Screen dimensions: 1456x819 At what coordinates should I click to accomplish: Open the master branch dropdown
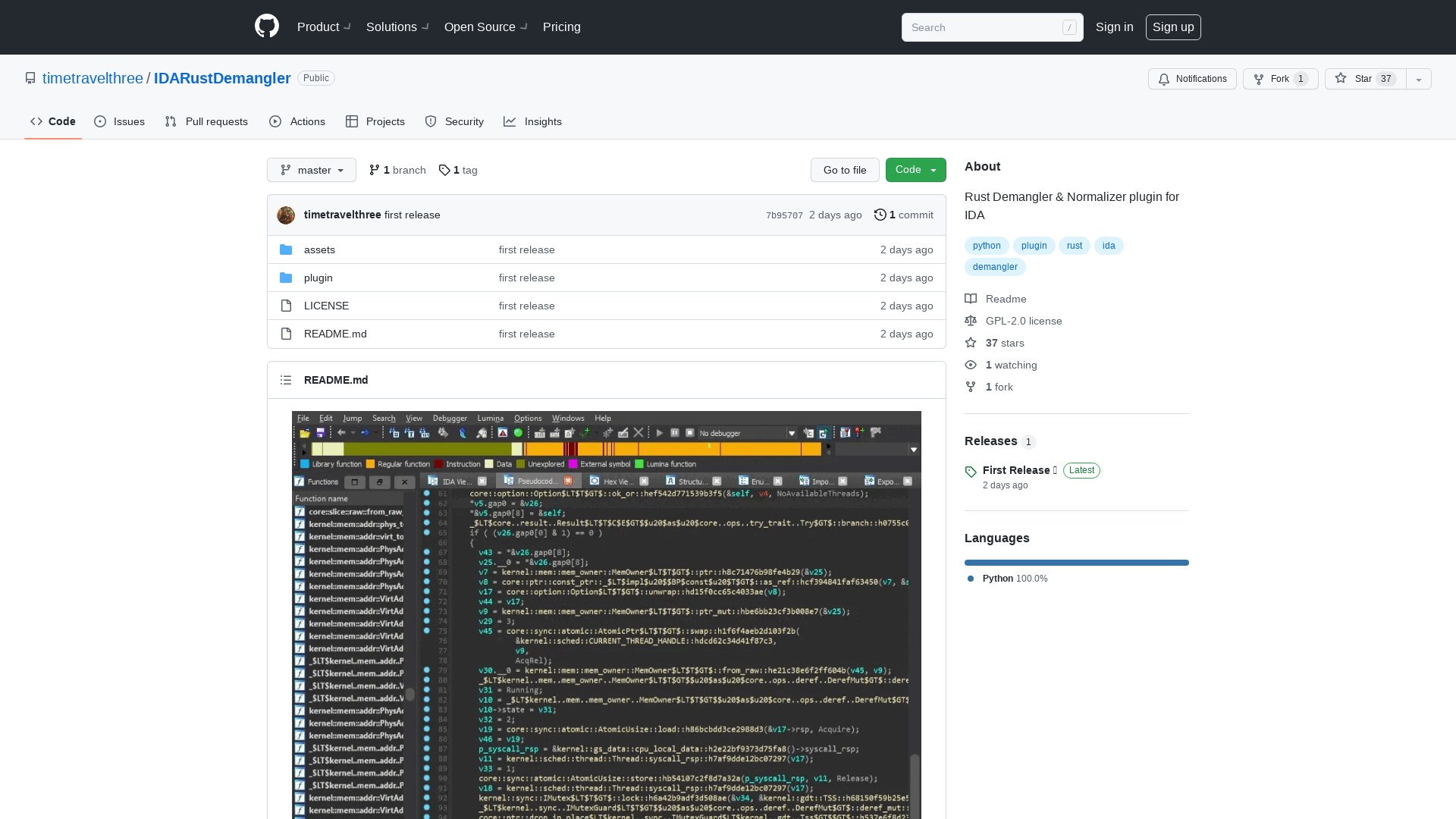(312, 170)
